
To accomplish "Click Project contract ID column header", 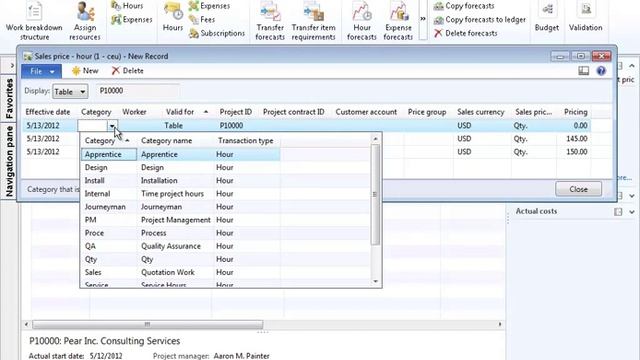I will (x=293, y=112).
